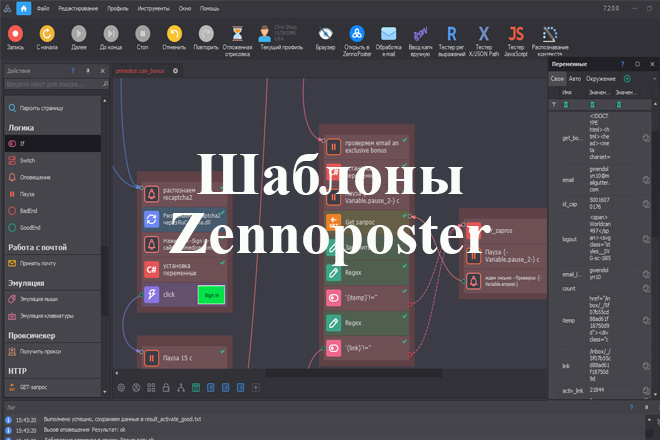
Task: Go to the home start page icon
Action: pos(24,8)
